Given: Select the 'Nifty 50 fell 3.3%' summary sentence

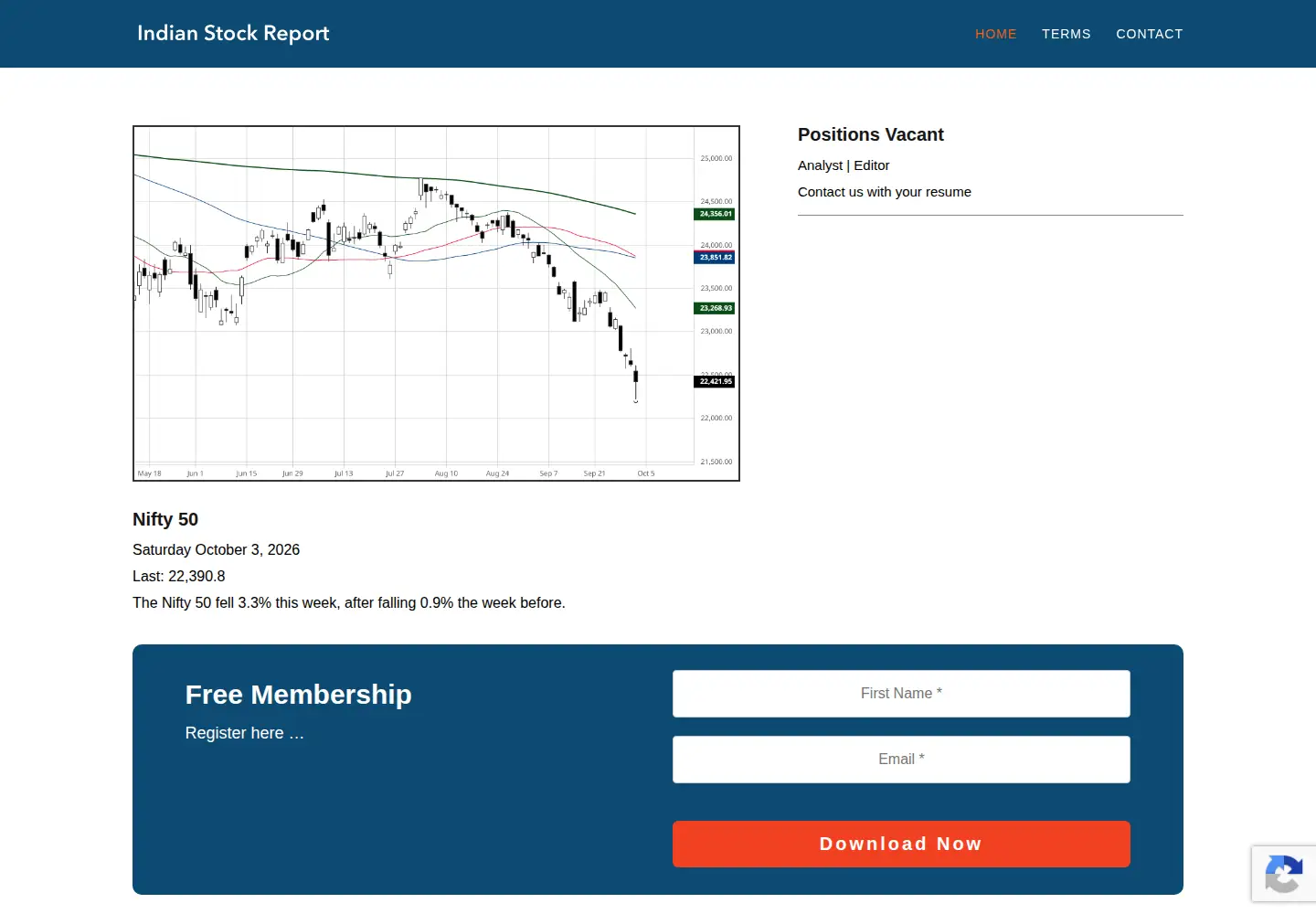Looking at the screenshot, I should (349, 602).
